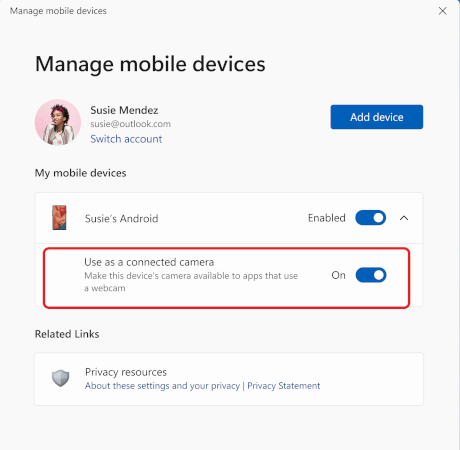The height and width of the screenshot is (450, 460).
Task: Click the Enabled status label
Action: [x=327, y=218]
